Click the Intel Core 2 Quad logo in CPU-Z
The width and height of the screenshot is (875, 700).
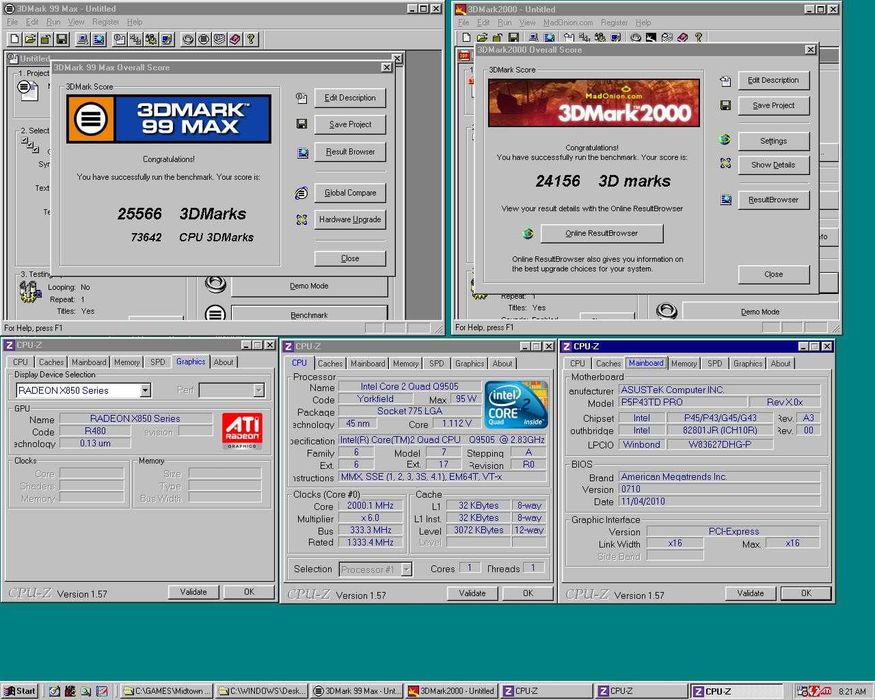pos(516,405)
